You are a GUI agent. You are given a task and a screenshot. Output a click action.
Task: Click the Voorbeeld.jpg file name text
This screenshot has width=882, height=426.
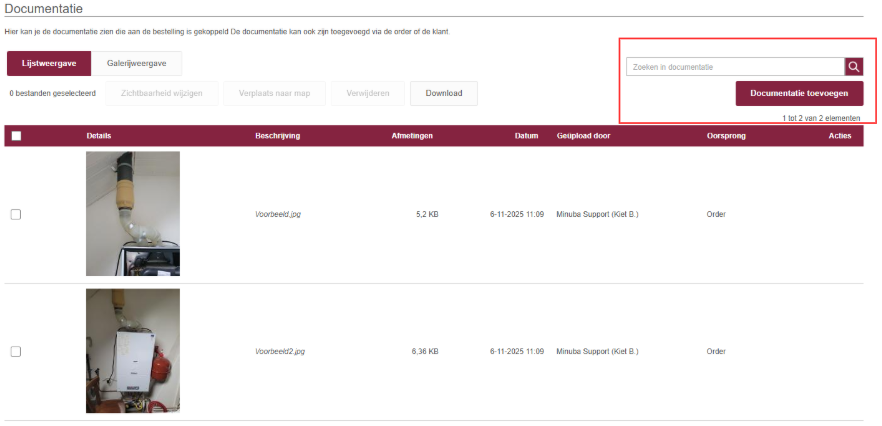tap(278, 214)
